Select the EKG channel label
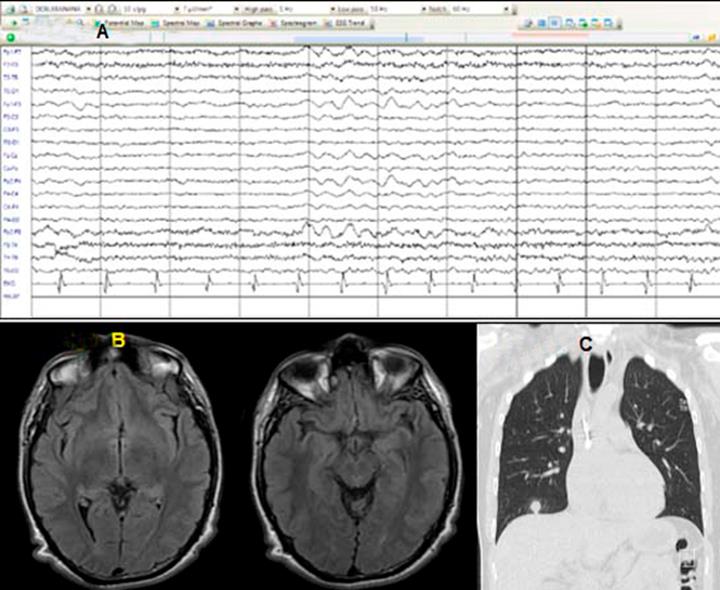Image resolution: width=720 pixels, height=590 pixels. 10,284
